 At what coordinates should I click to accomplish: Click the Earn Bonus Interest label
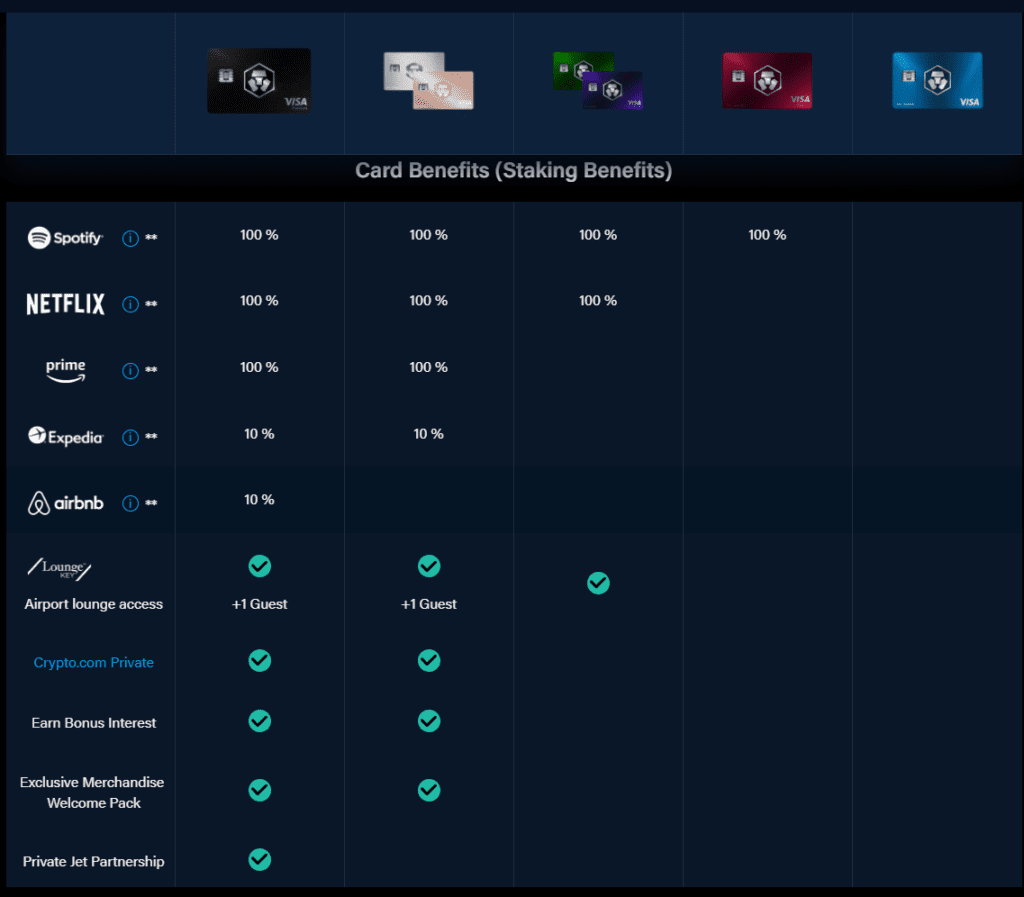(x=93, y=723)
